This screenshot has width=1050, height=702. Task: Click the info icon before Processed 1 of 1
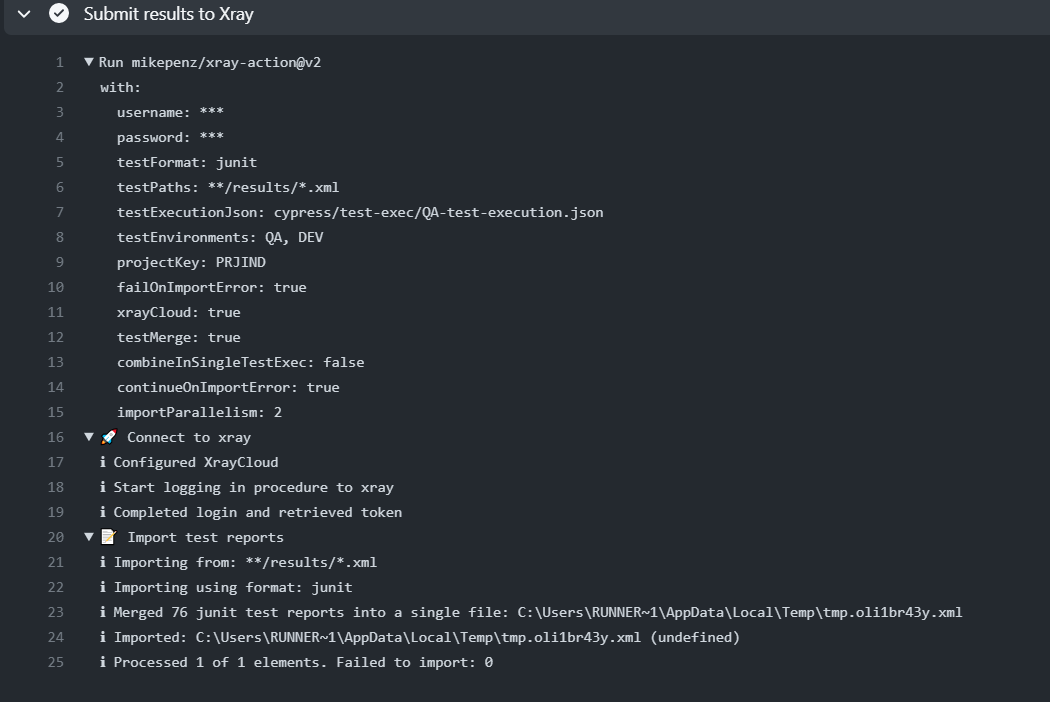102,662
